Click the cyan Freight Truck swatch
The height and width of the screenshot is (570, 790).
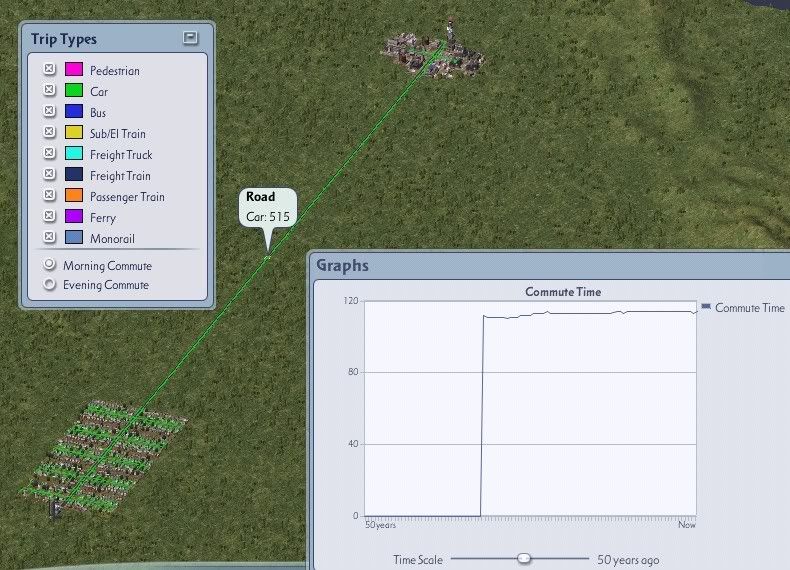(x=74, y=153)
